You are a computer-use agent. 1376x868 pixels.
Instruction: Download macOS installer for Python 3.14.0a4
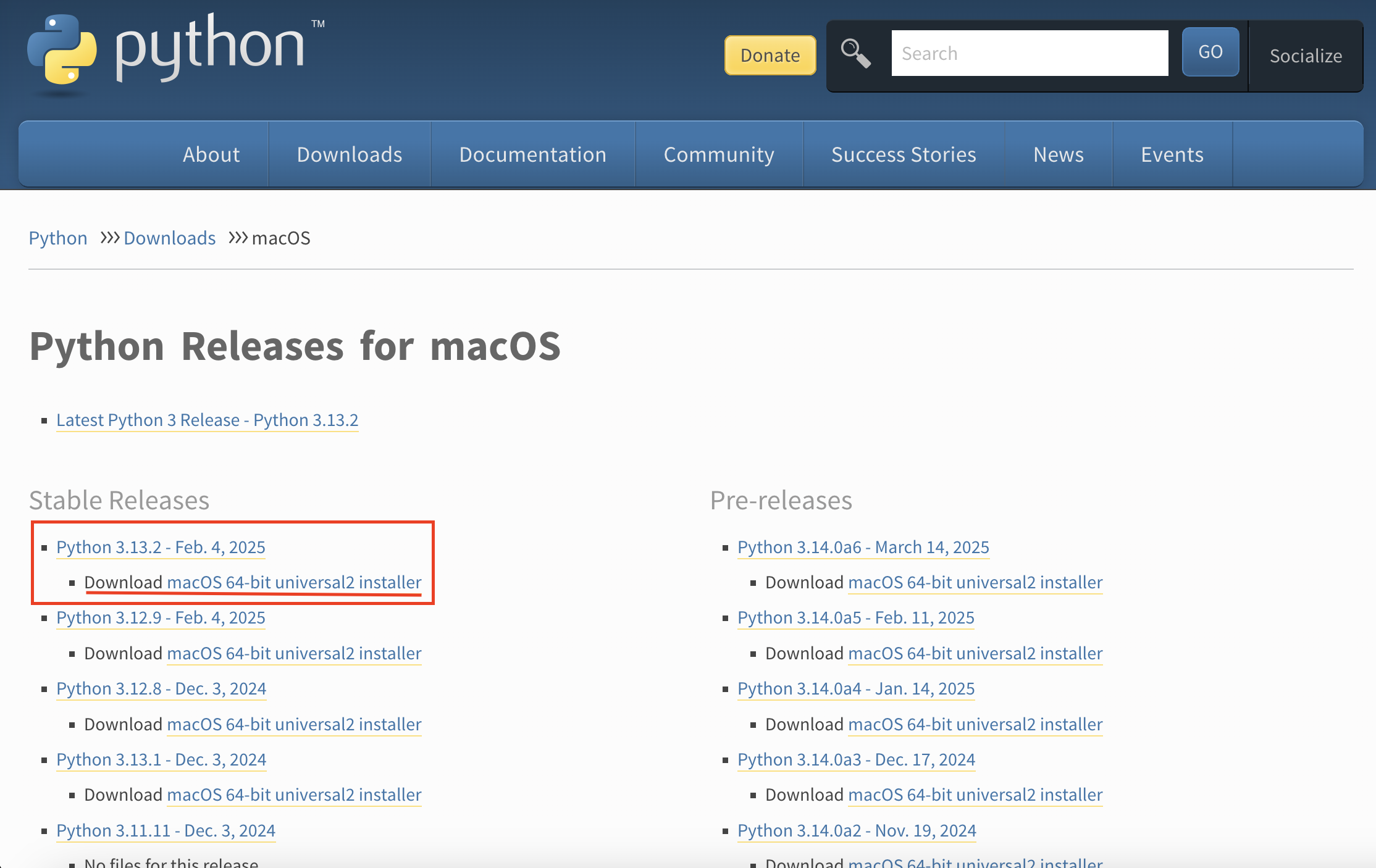975,725
